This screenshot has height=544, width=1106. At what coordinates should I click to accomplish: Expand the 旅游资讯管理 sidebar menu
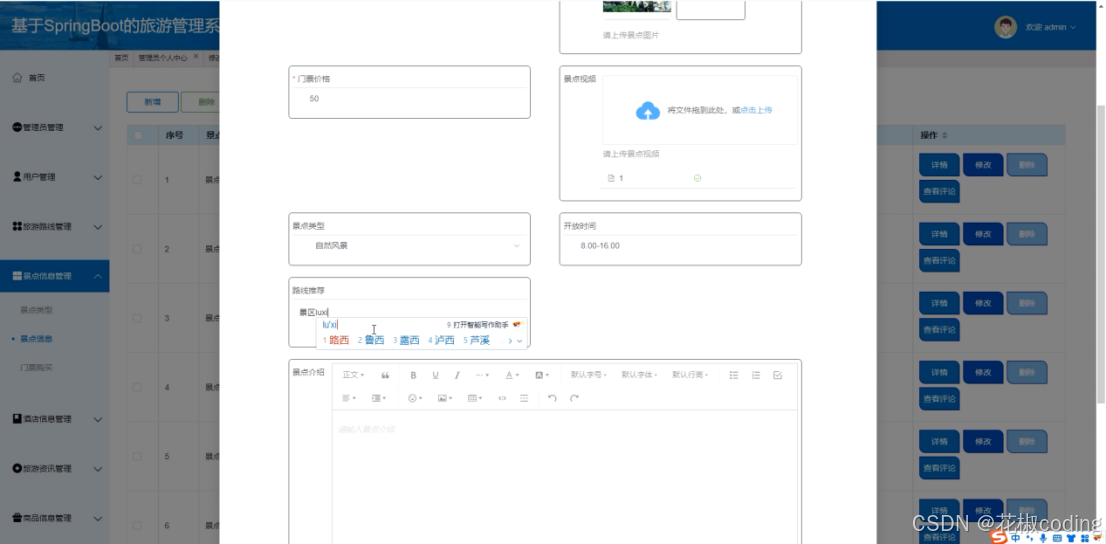(54, 469)
